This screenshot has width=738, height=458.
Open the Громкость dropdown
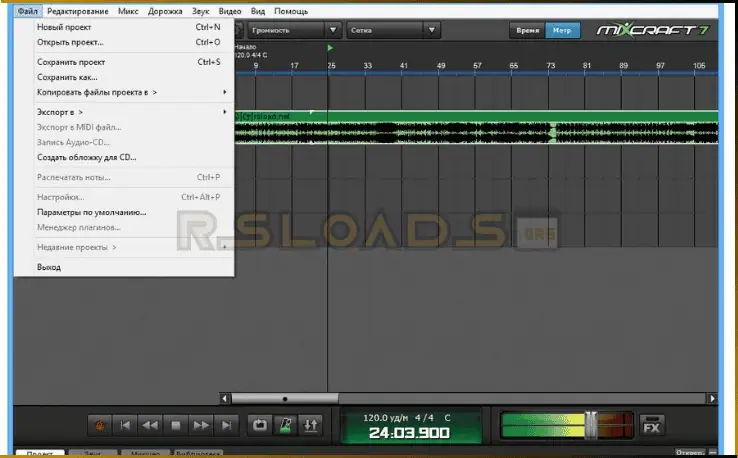(x=290, y=30)
